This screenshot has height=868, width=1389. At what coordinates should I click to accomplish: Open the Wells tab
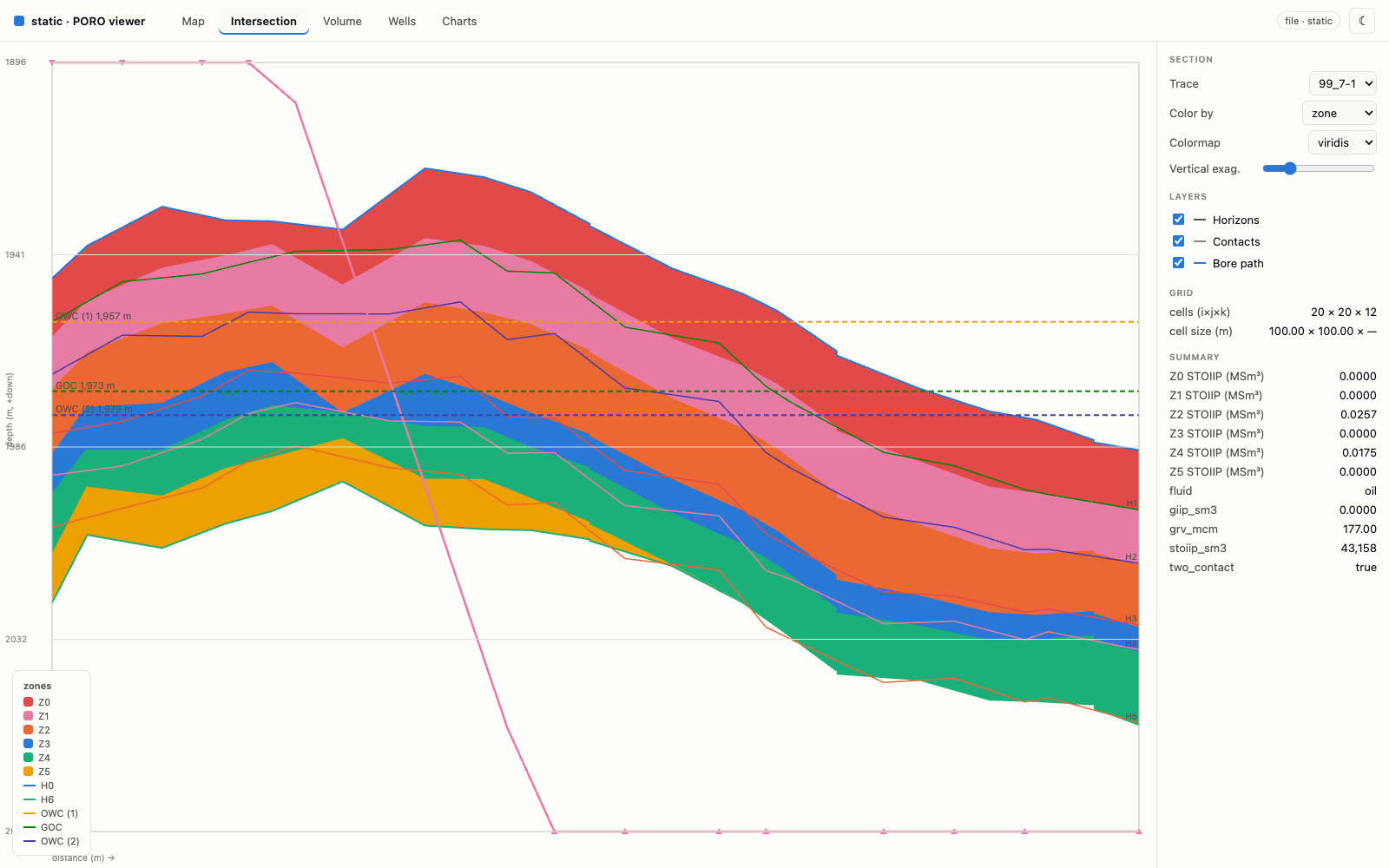[x=402, y=21]
